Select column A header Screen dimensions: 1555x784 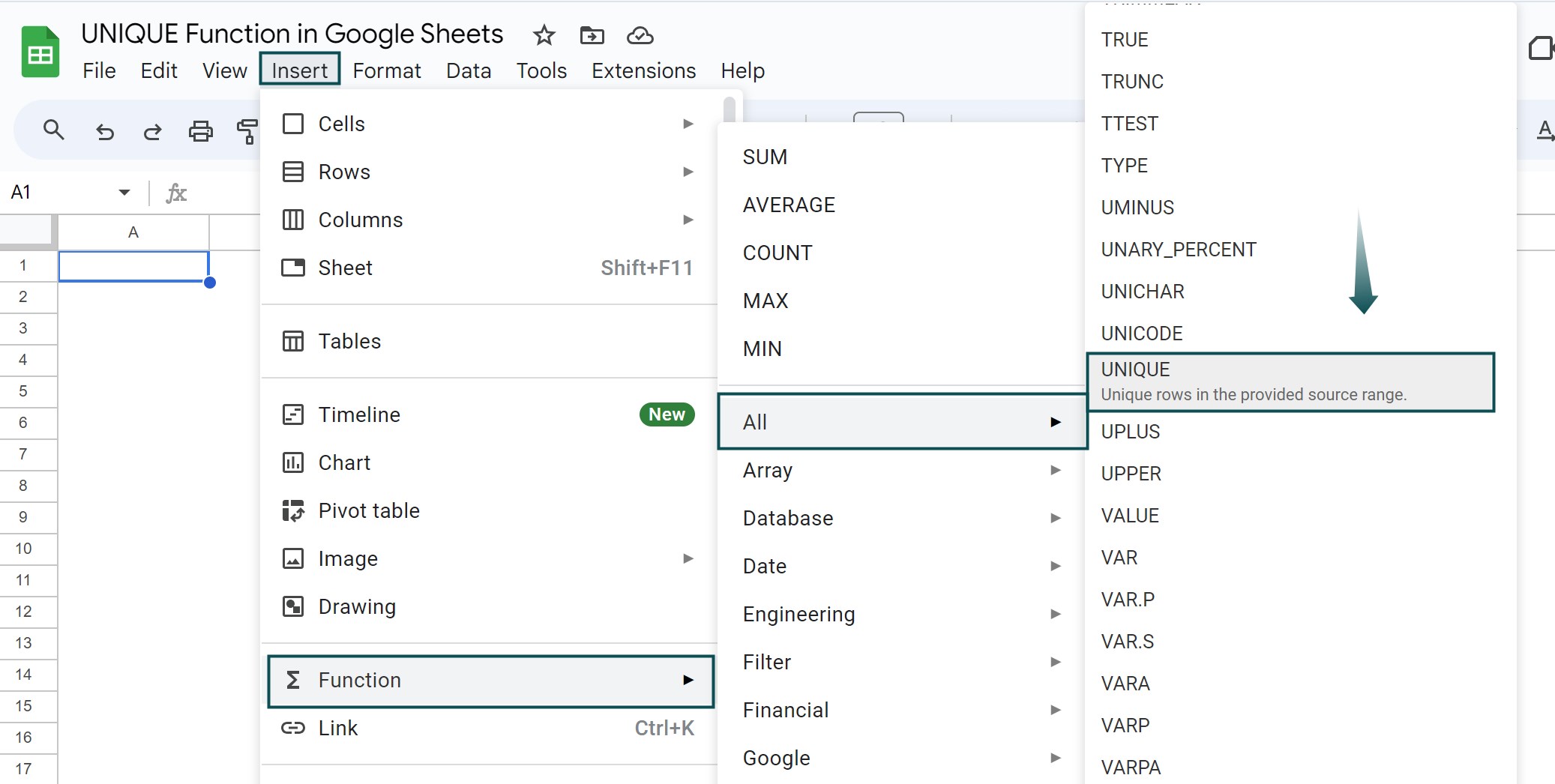tap(133, 232)
